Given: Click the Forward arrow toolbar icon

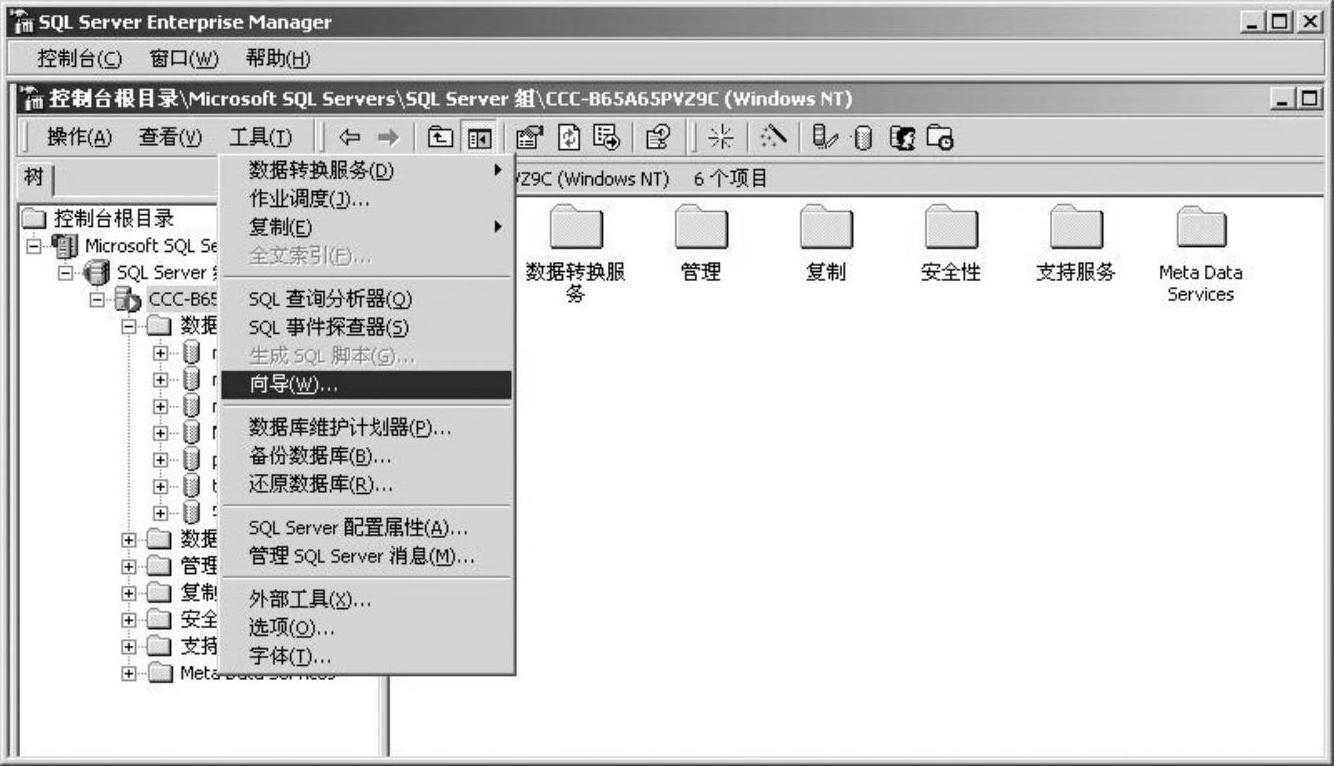Looking at the screenshot, I should [x=387, y=137].
